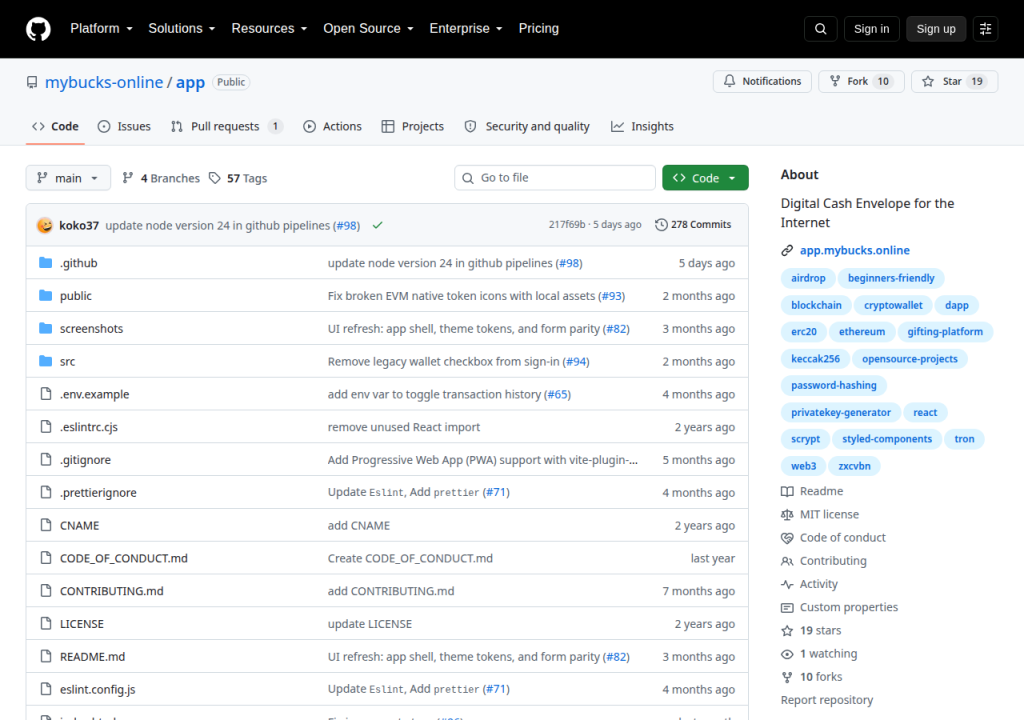Open the Issues tab

pyautogui.click(x=124, y=126)
